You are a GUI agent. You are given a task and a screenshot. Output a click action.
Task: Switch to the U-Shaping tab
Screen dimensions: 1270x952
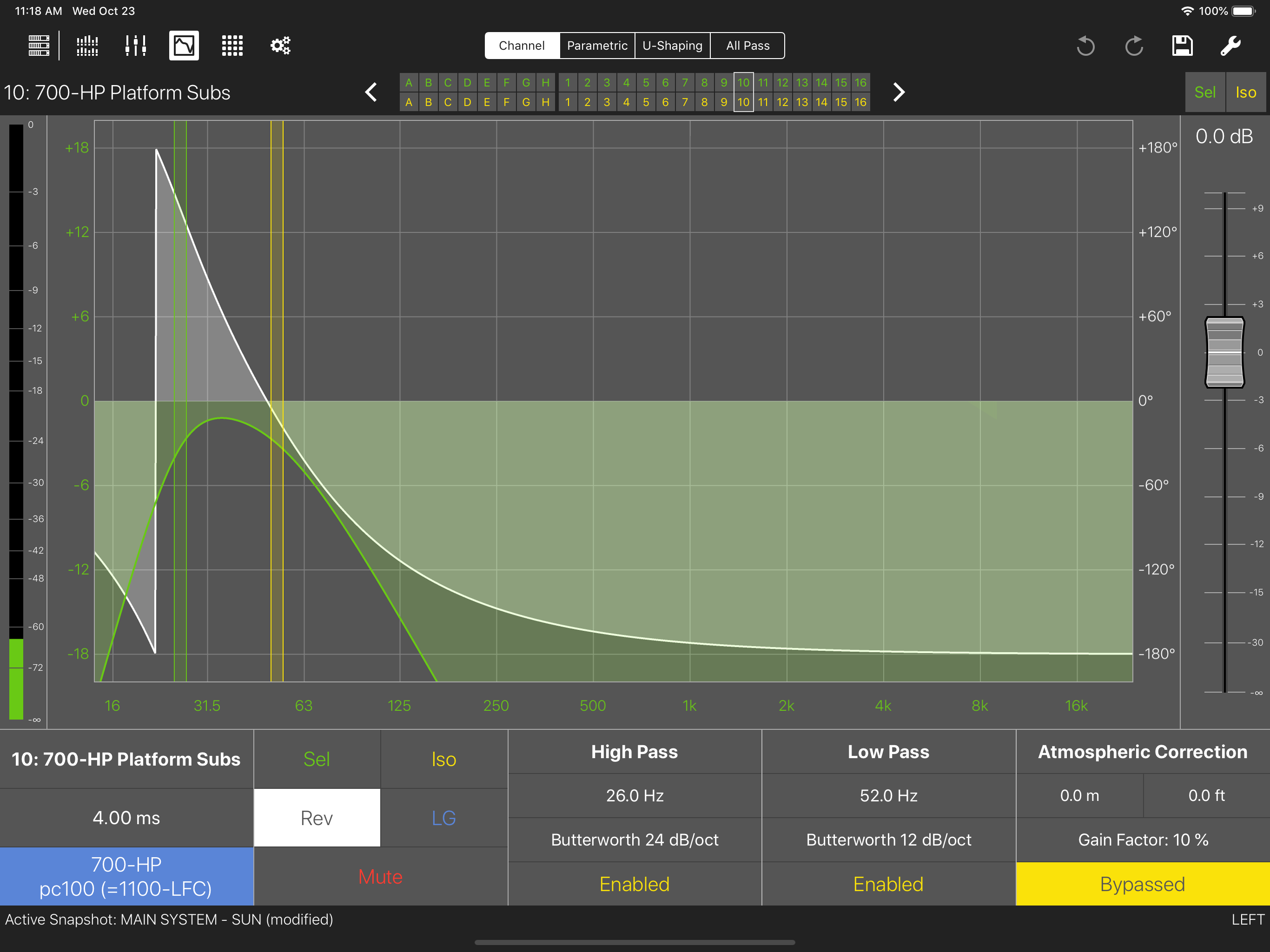pos(672,46)
